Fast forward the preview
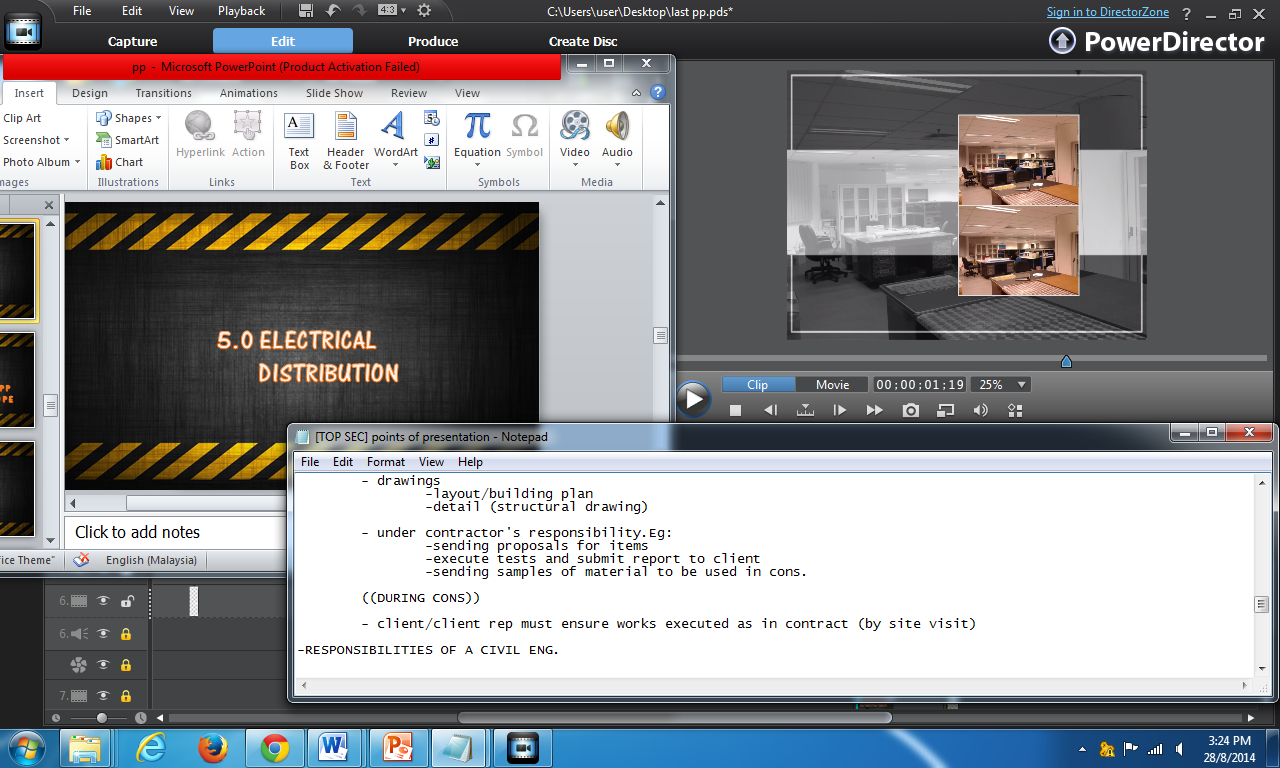 pyautogui.click(x=875, y=410)
